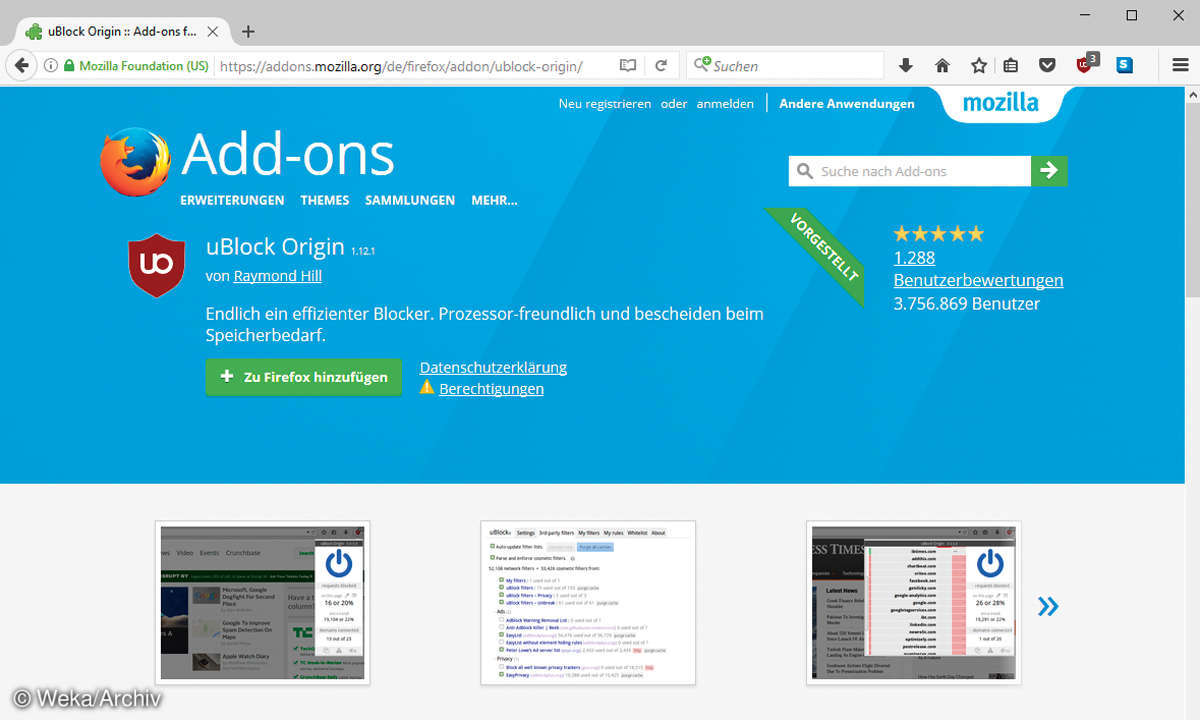
Task: Show next screenshots with double chevron
Action: [1047, 605]
